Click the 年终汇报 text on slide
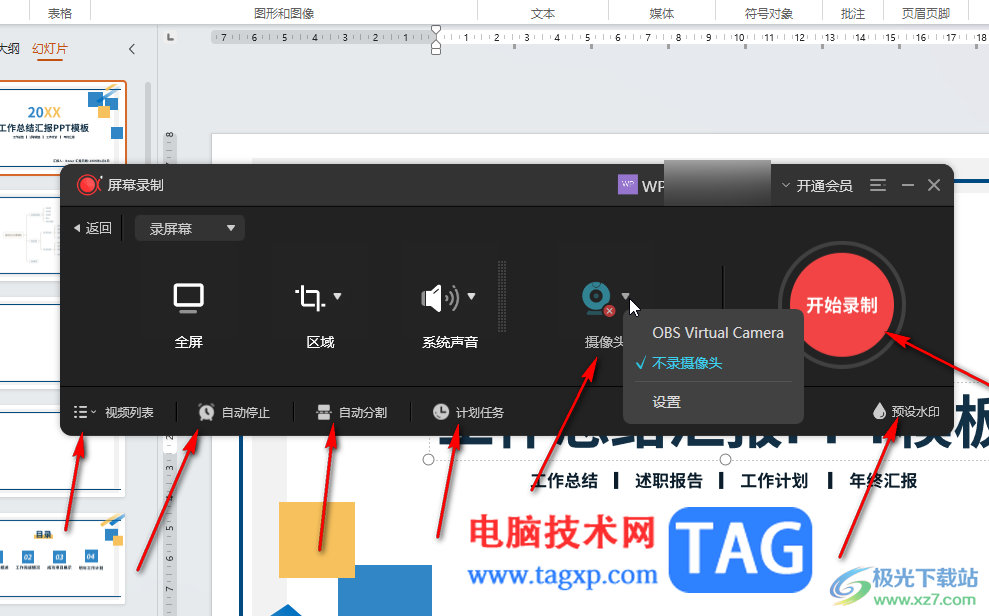The image size is (989, 616). (883, 481)
